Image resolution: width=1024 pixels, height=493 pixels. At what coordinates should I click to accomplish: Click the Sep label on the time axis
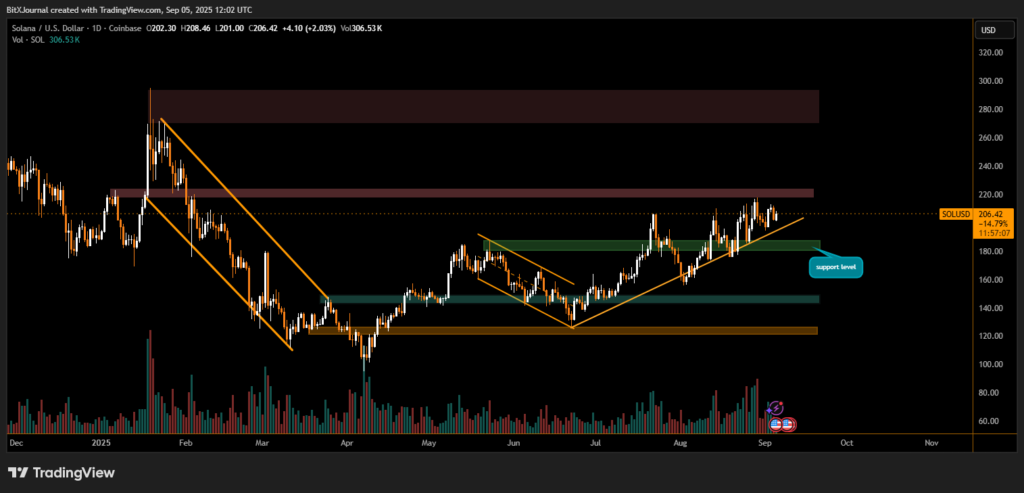(764, 441)
